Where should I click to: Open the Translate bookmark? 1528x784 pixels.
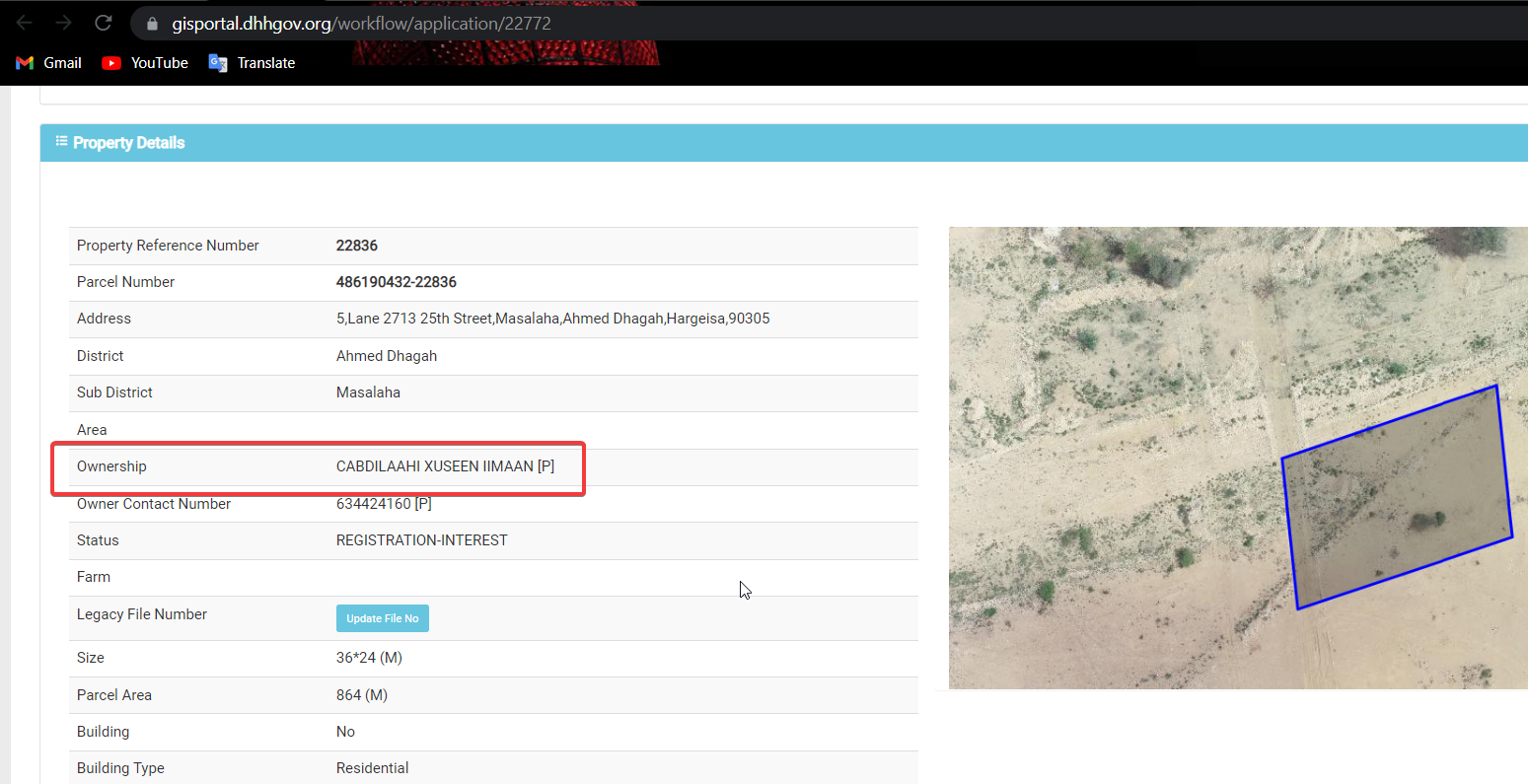[x=252, y=63]
